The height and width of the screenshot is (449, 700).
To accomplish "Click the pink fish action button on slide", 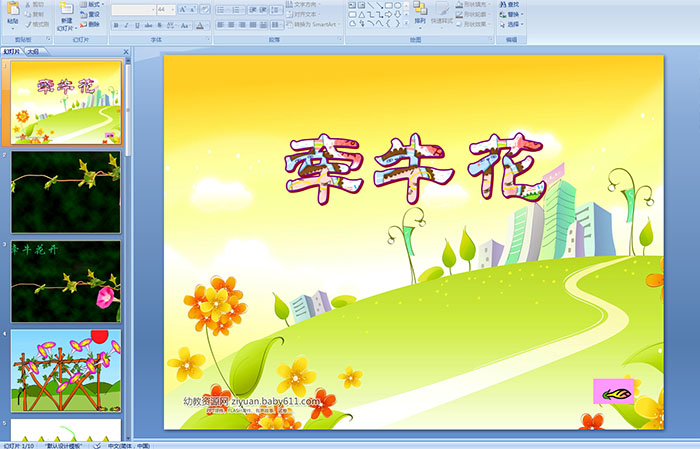I will click(614, 391).
